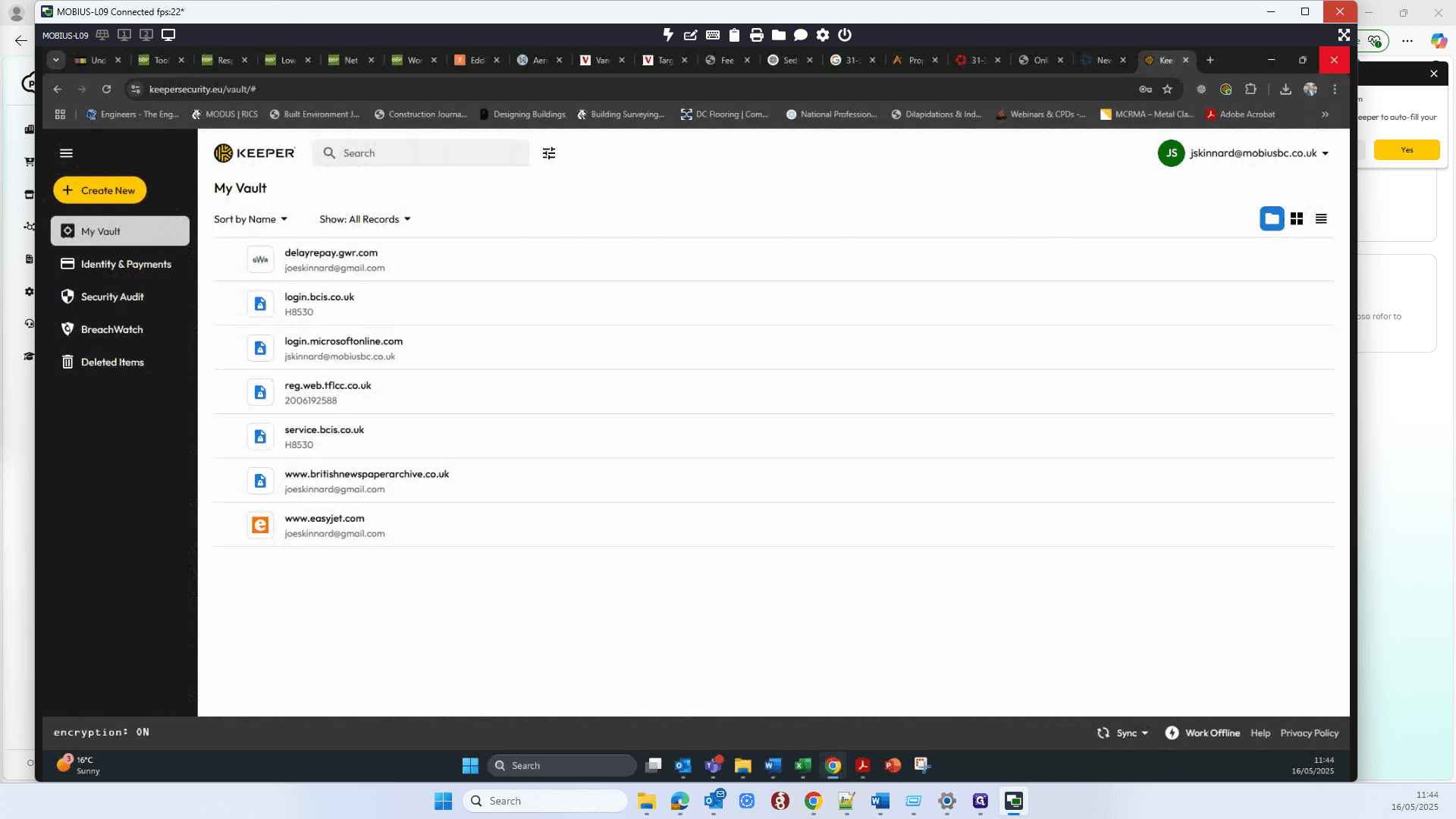1456x819 pixels.
Task: Click the GWR delayrepay record icon
Action: [260, 259]
